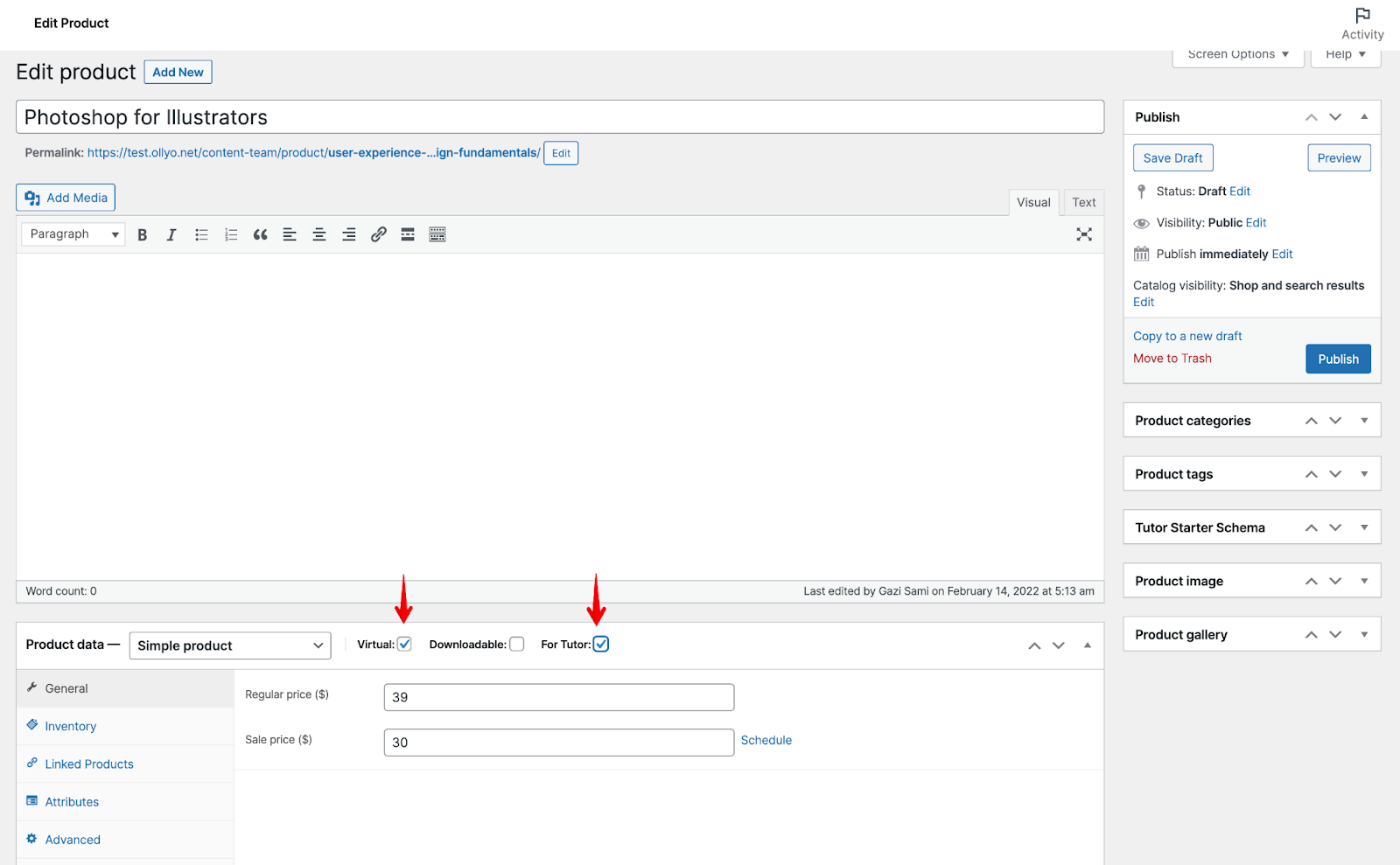Click in the product title field

[560, 117]
